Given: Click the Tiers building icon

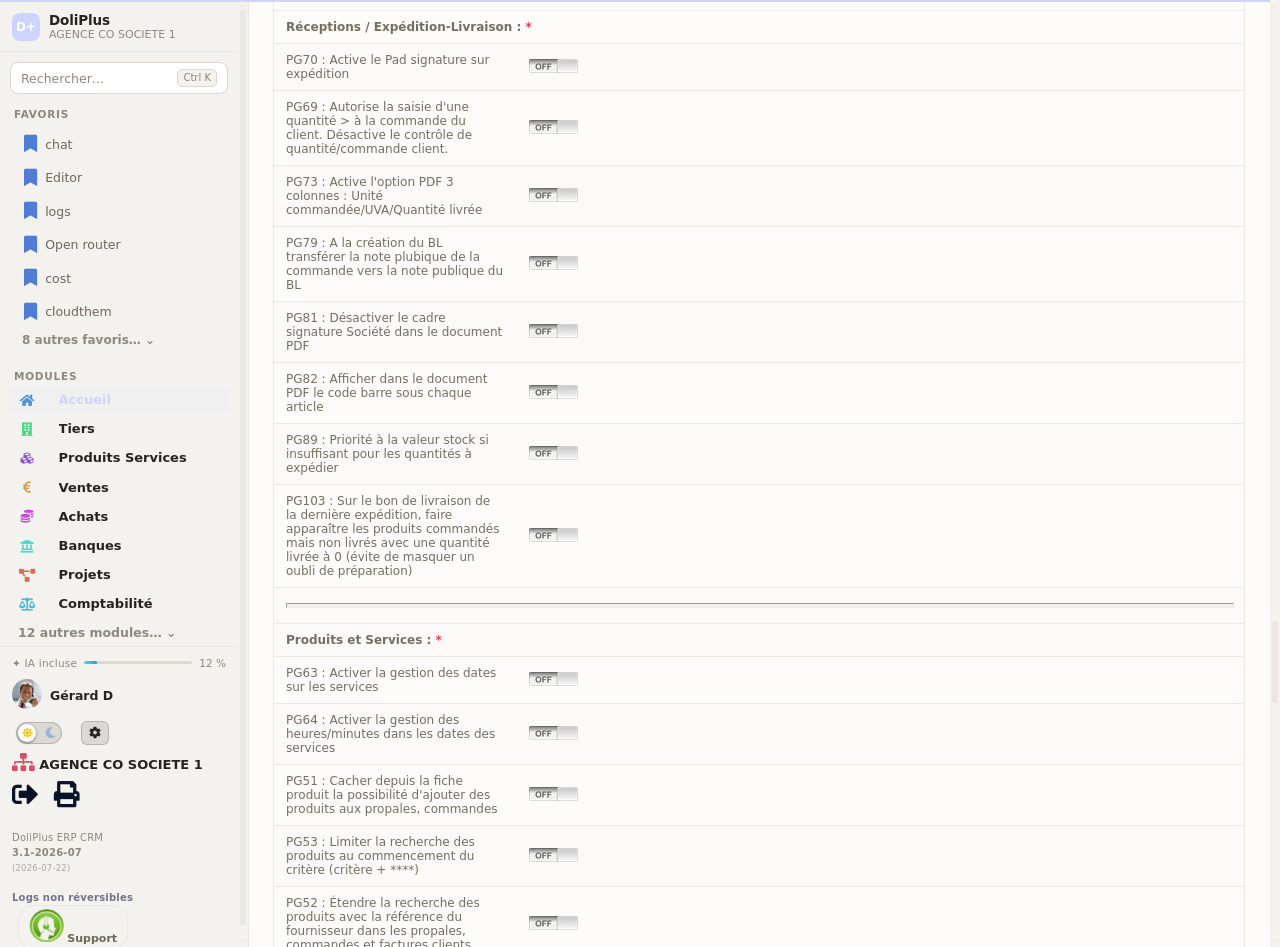Looking at the screenshot, I should [x=27, y=429].
